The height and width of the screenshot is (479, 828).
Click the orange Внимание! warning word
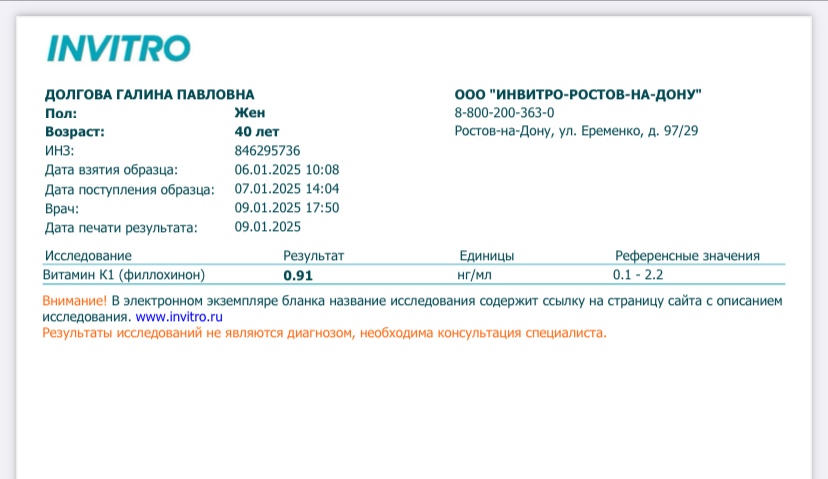click(74, 301)
